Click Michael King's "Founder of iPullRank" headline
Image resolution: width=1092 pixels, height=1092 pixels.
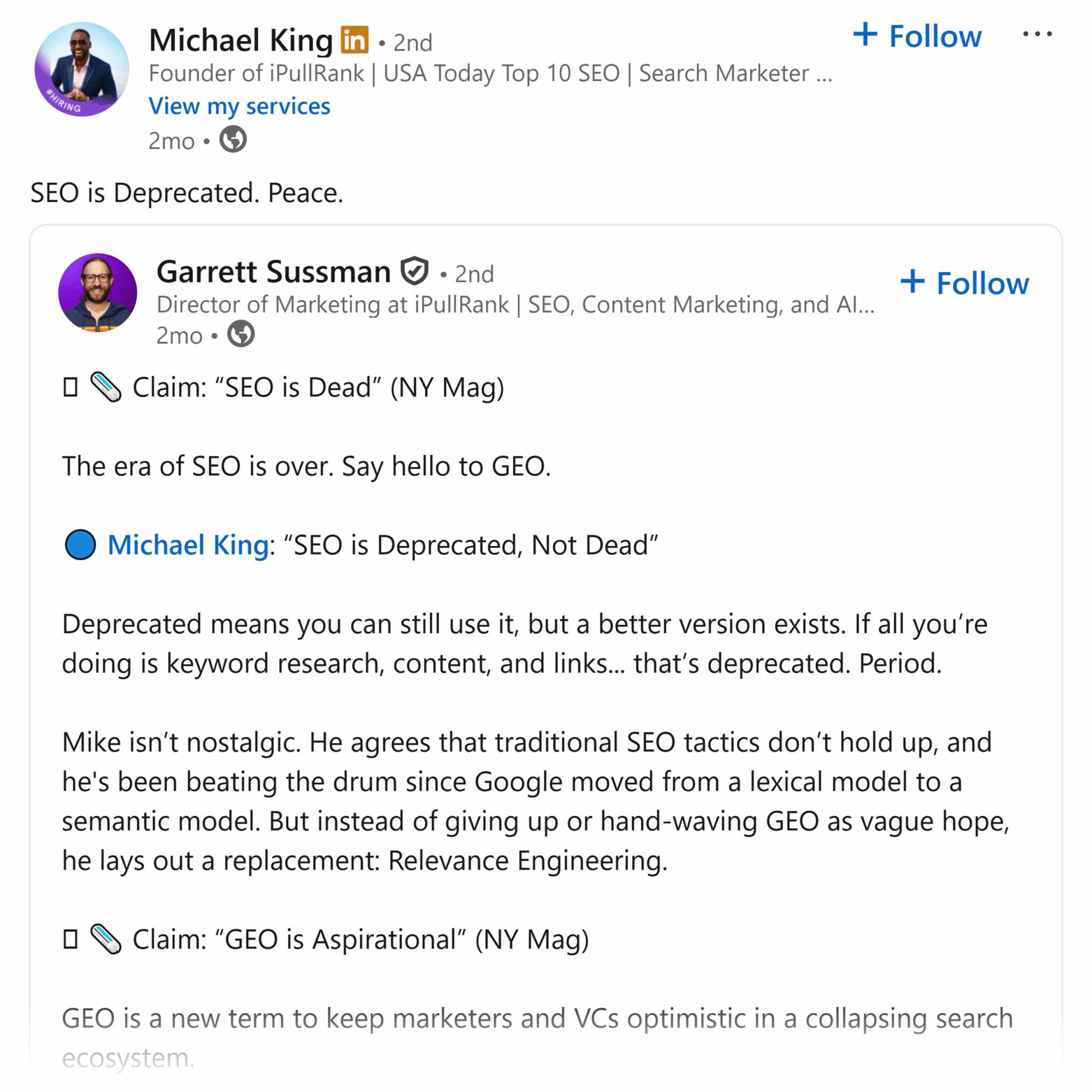[490, 74]
